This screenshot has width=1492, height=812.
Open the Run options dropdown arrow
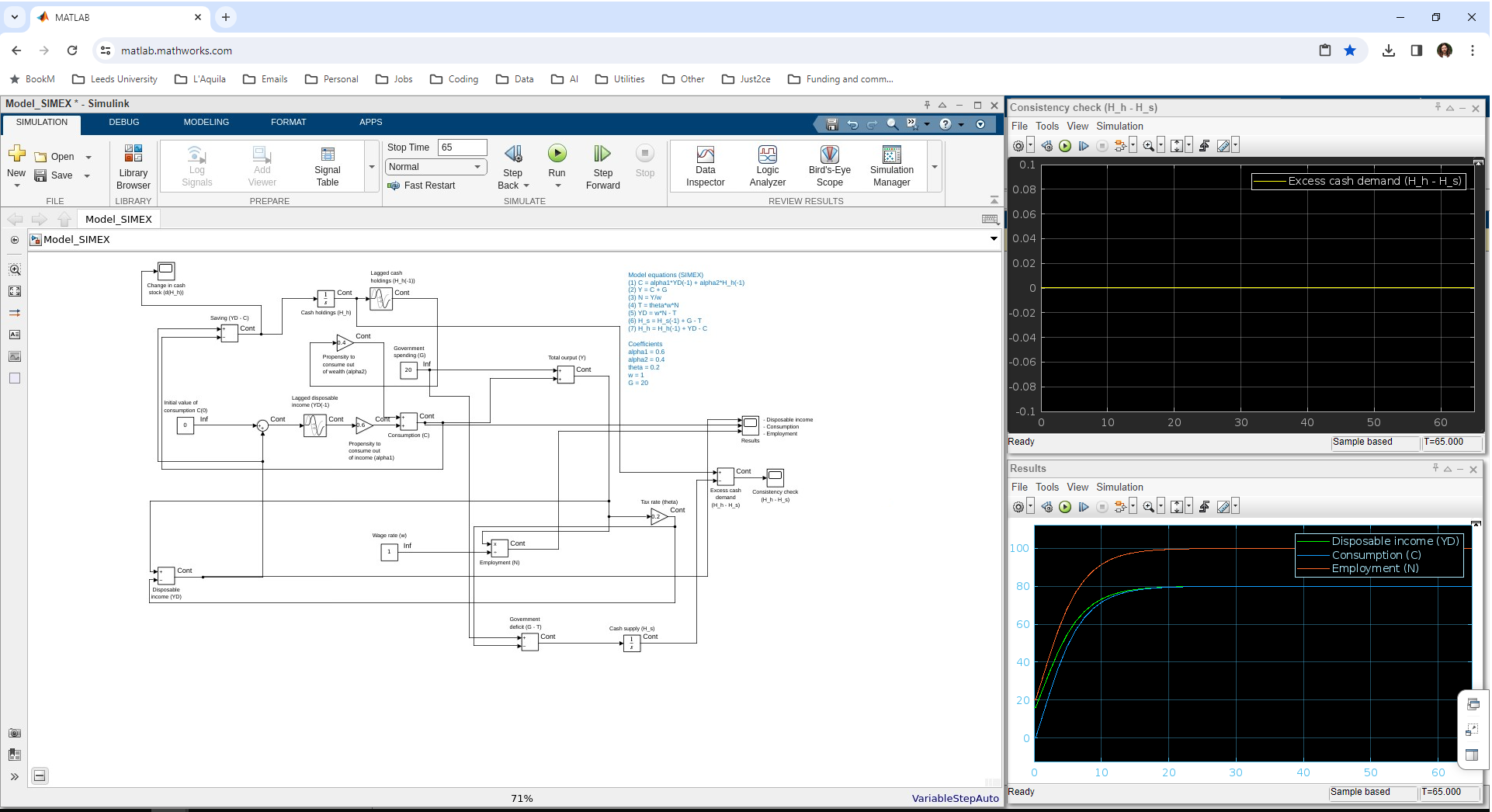click(557, 186)
